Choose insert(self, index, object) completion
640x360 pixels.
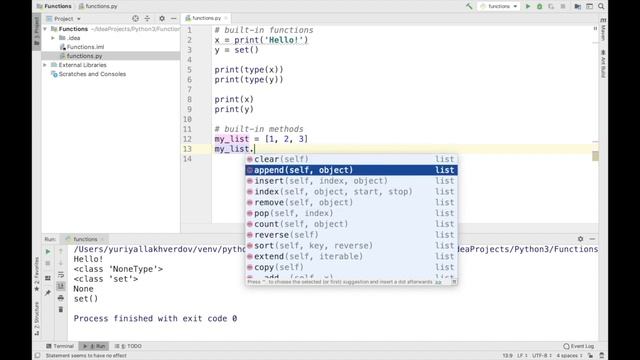351,181
